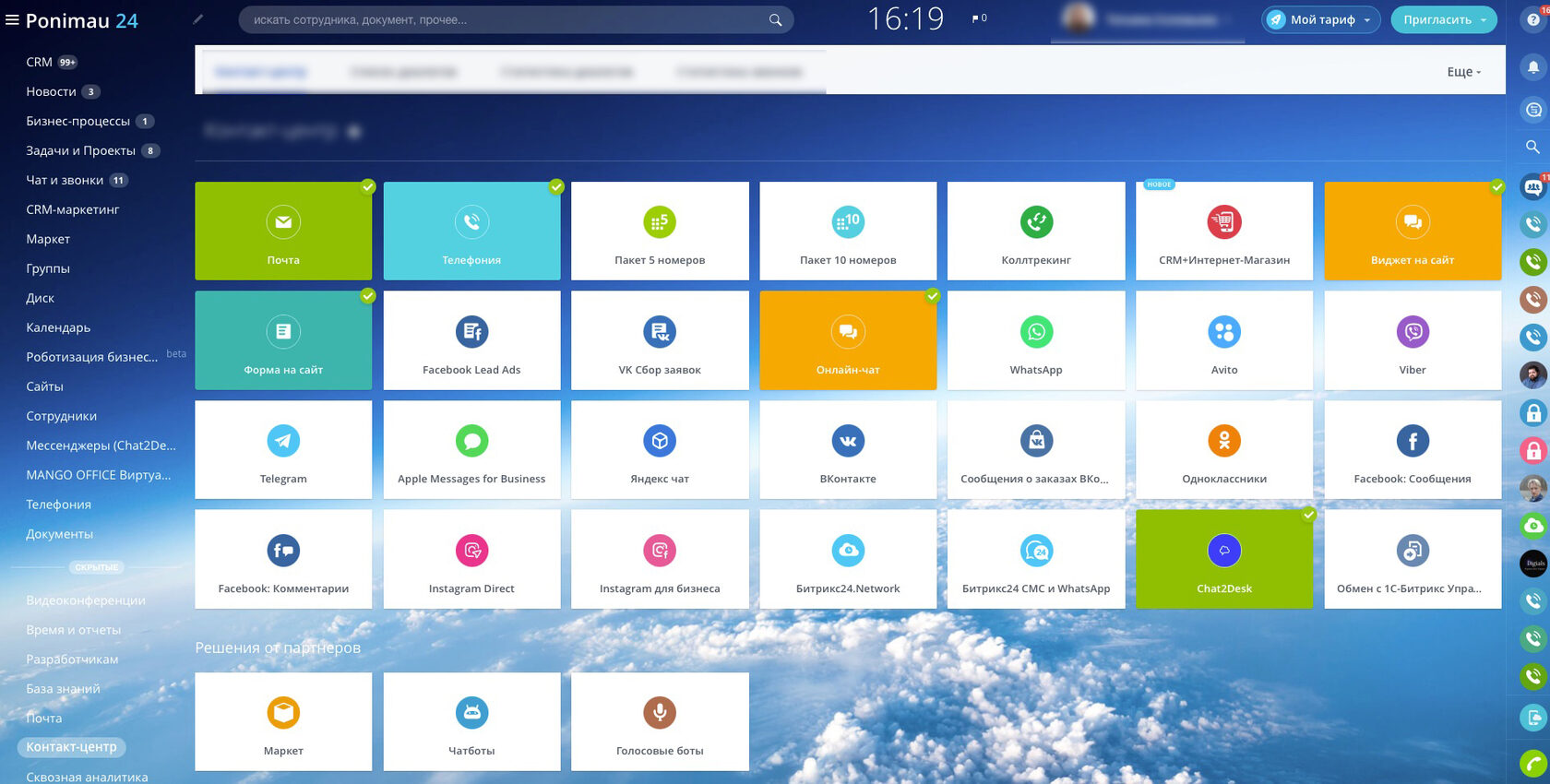
Task: Open the Обмен с 1С-Битрикс Упра... tile
Action: pyautogui.click(x=1413, y=559)
